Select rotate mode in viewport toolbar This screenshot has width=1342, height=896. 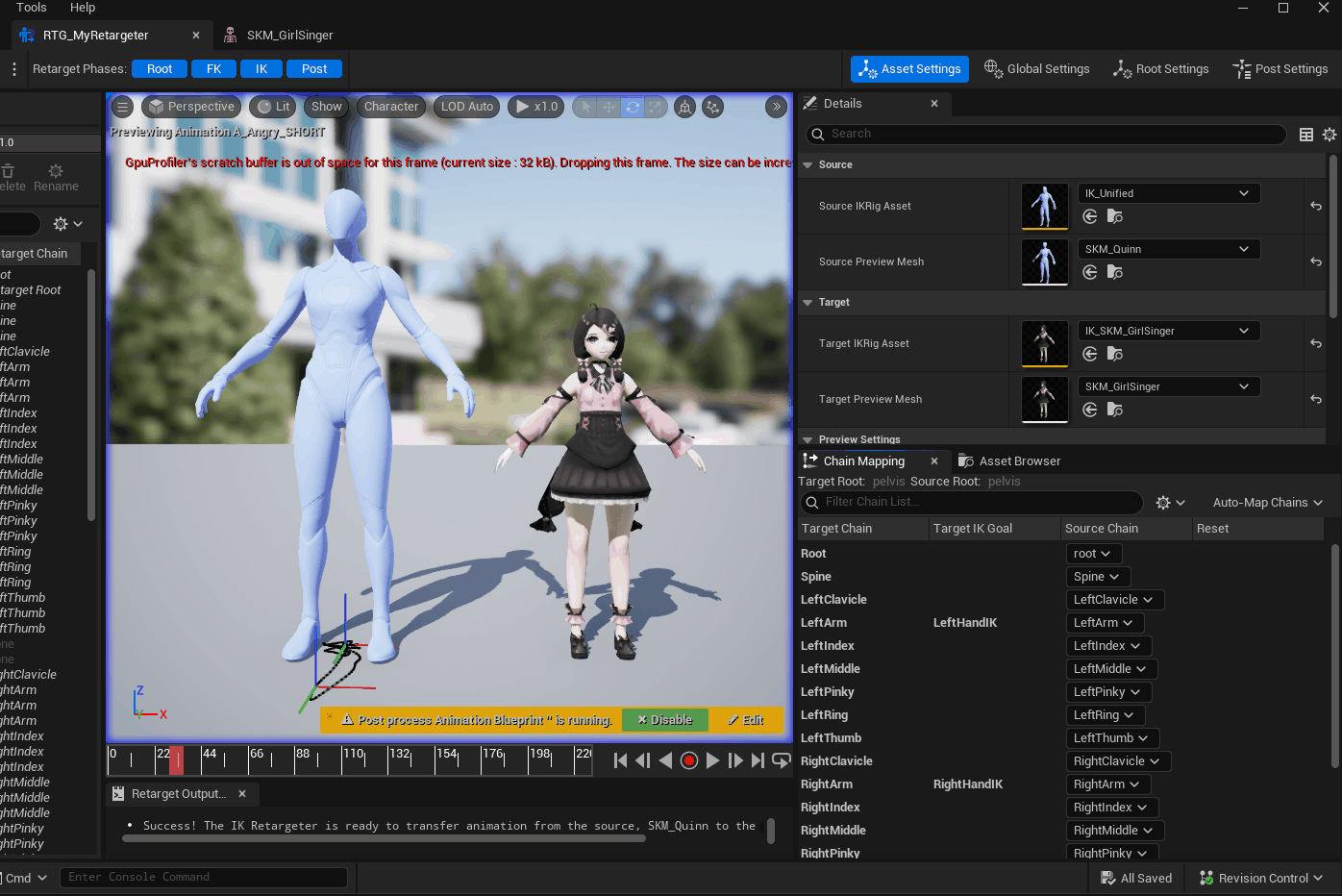[x=633, y=107]
